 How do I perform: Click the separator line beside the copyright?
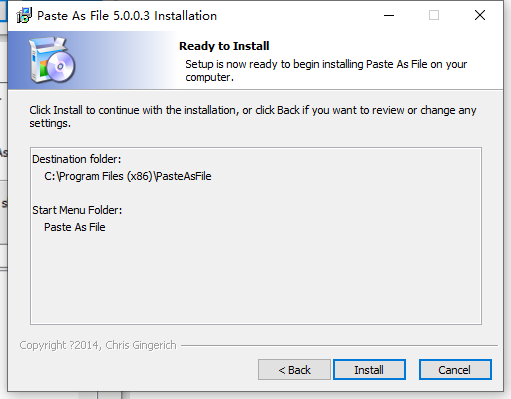pyautogui.click(x=339, y=345)
